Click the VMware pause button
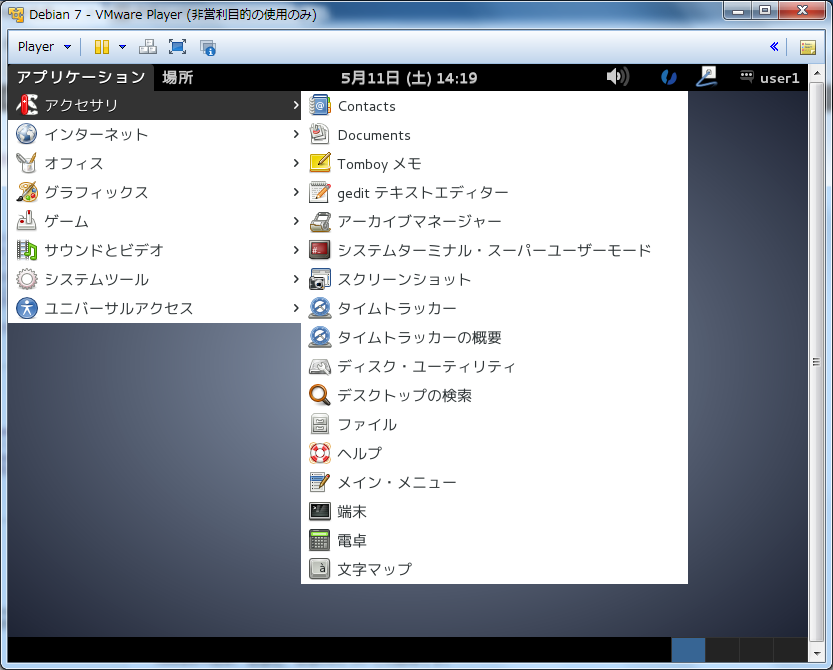833x670 pixels. pyautogui.click(x=101, y=47)
